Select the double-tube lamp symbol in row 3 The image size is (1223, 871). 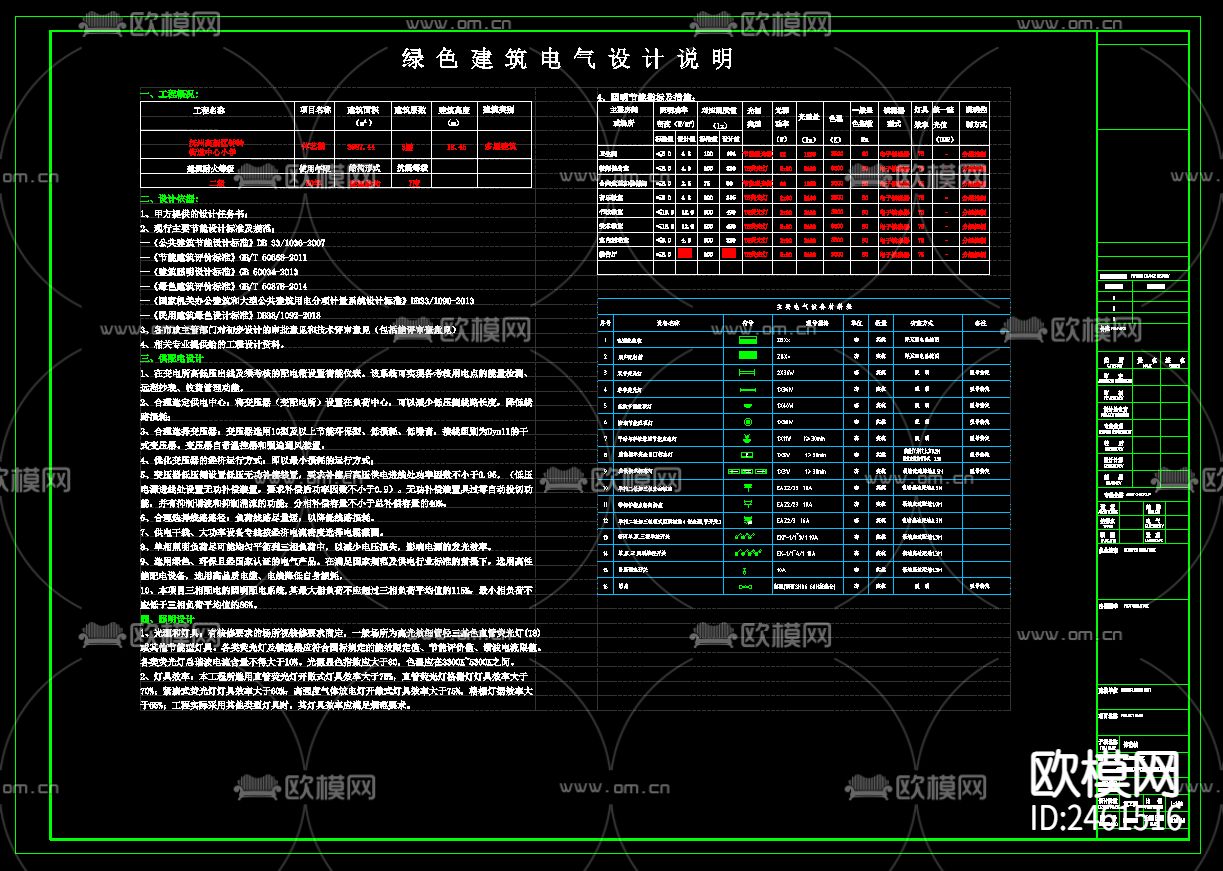coord(748,372)
